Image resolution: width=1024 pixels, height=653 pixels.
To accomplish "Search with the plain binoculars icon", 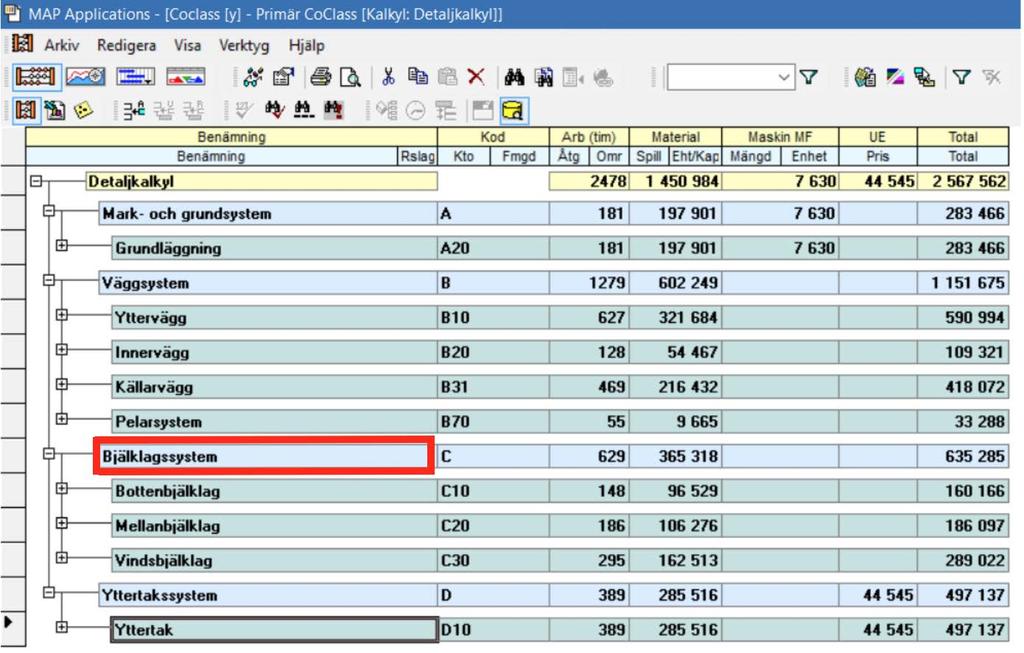I will [x=515, y=77].
